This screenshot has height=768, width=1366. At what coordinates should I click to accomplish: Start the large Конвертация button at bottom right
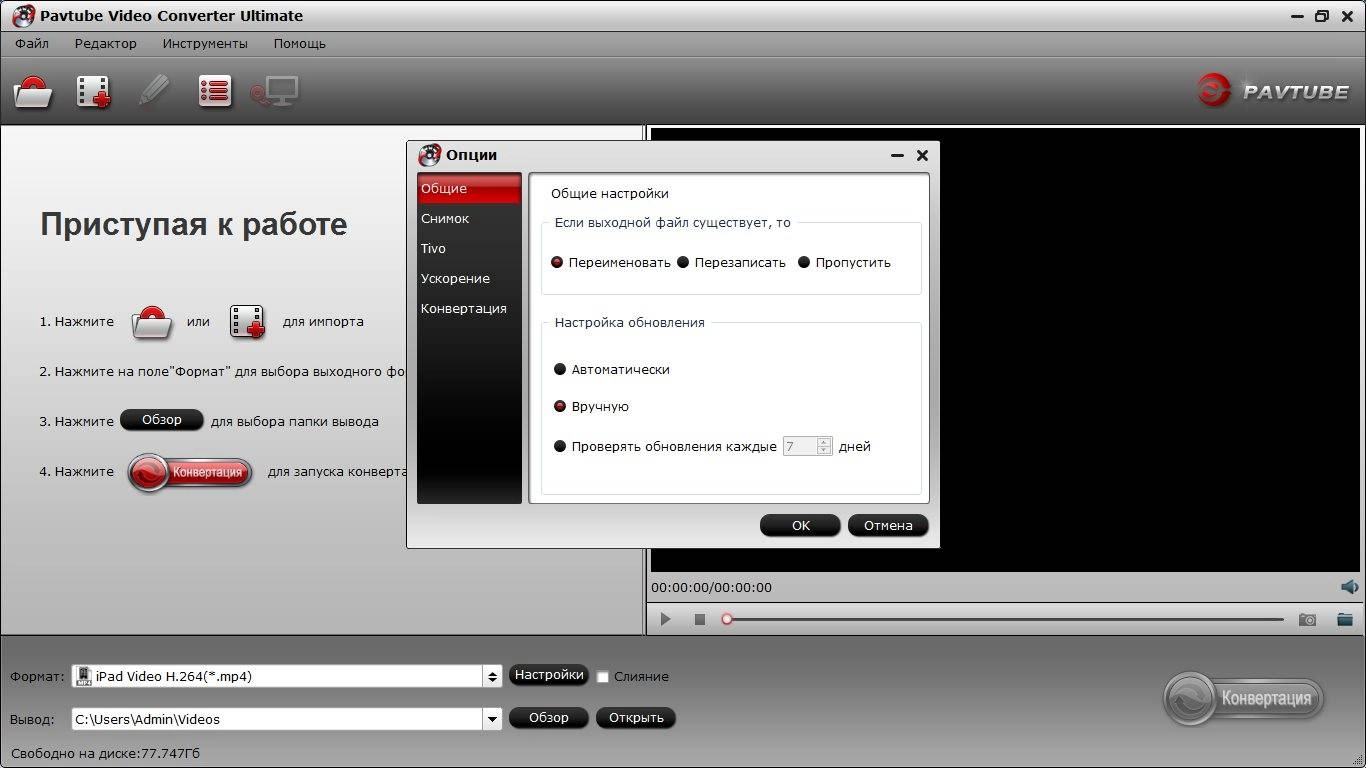(1244, 698)
